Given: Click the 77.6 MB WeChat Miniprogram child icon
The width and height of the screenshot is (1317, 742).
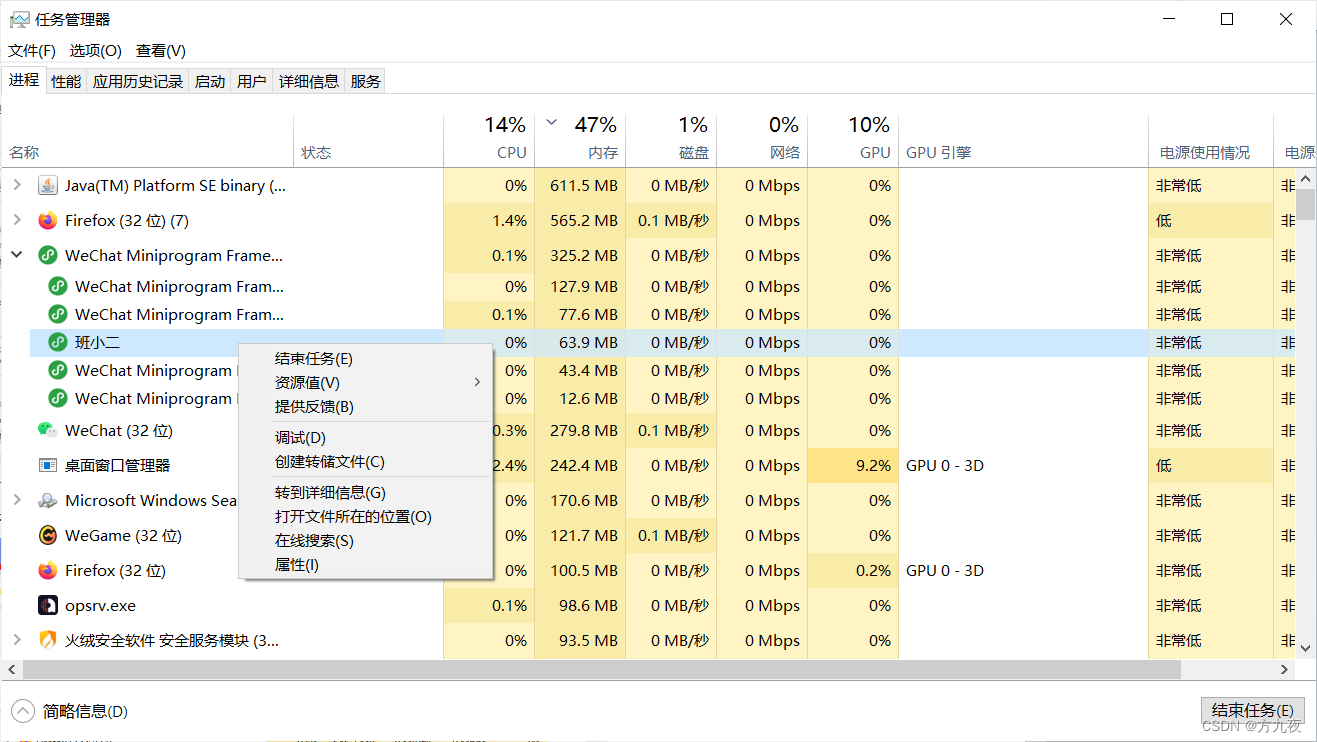Looking at the screenshot, I should point(58,315).
